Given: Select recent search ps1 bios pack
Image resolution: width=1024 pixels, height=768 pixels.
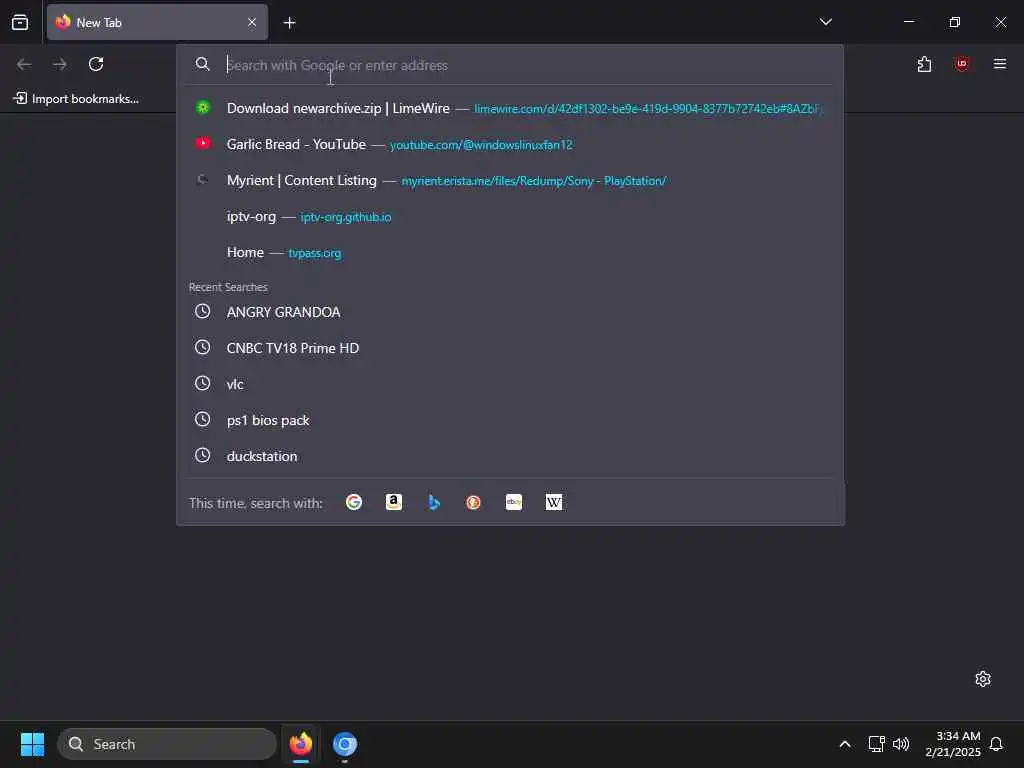Looking at the screenshot, I should coord(510,420).
